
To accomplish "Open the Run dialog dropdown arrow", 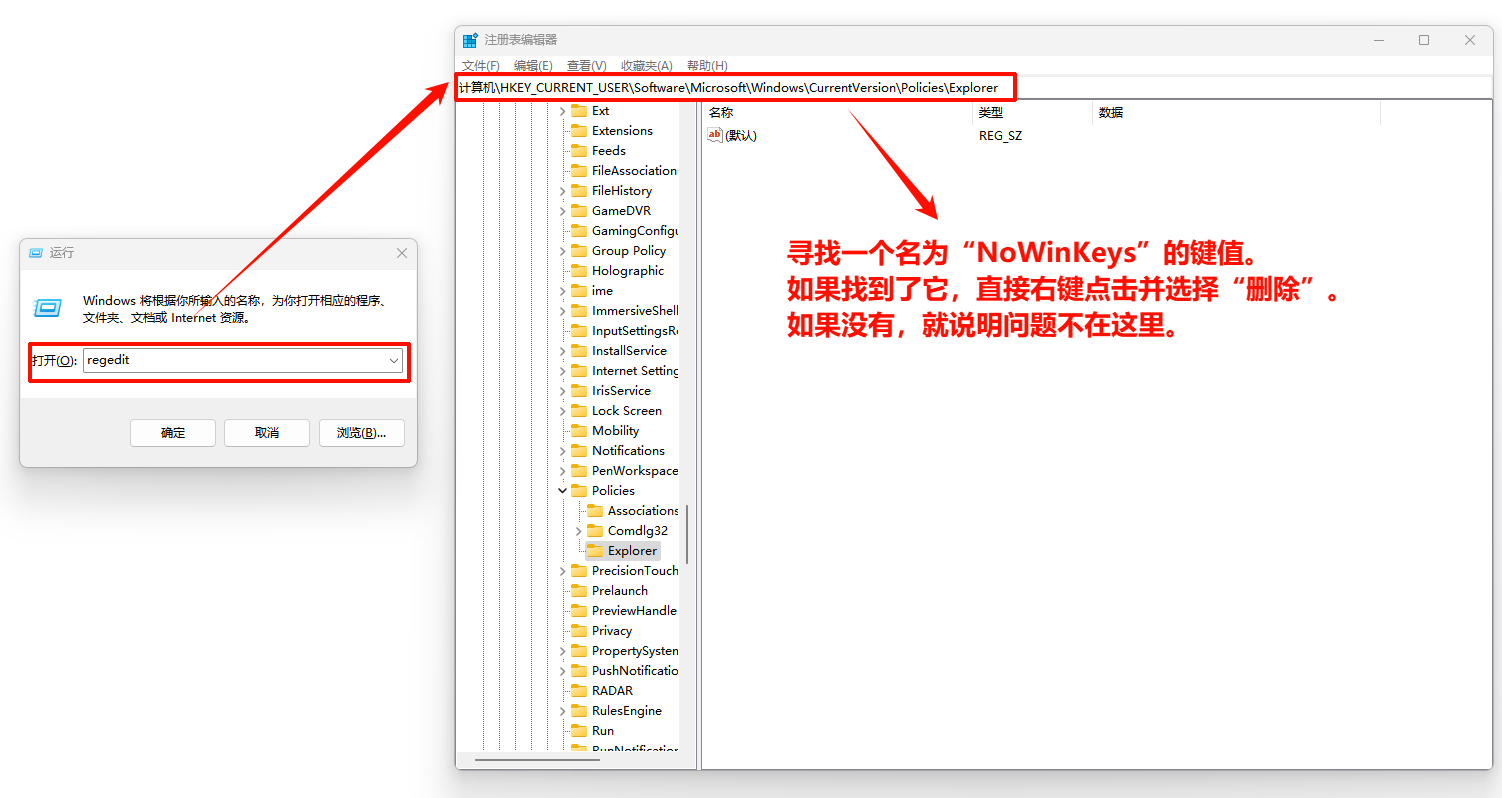I will click(x=394, y=359).
